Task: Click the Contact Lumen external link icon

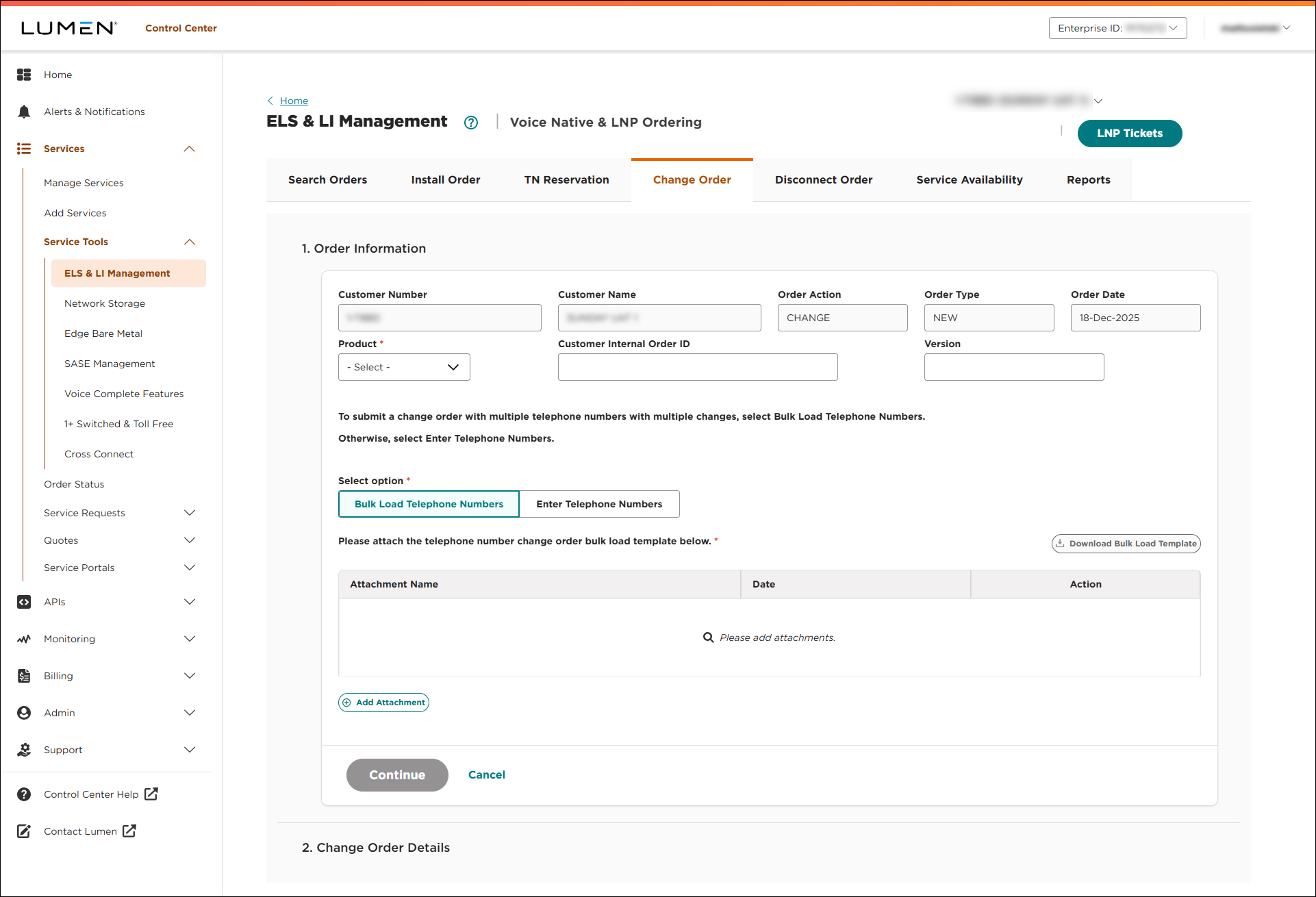Action: click(129, 831)
